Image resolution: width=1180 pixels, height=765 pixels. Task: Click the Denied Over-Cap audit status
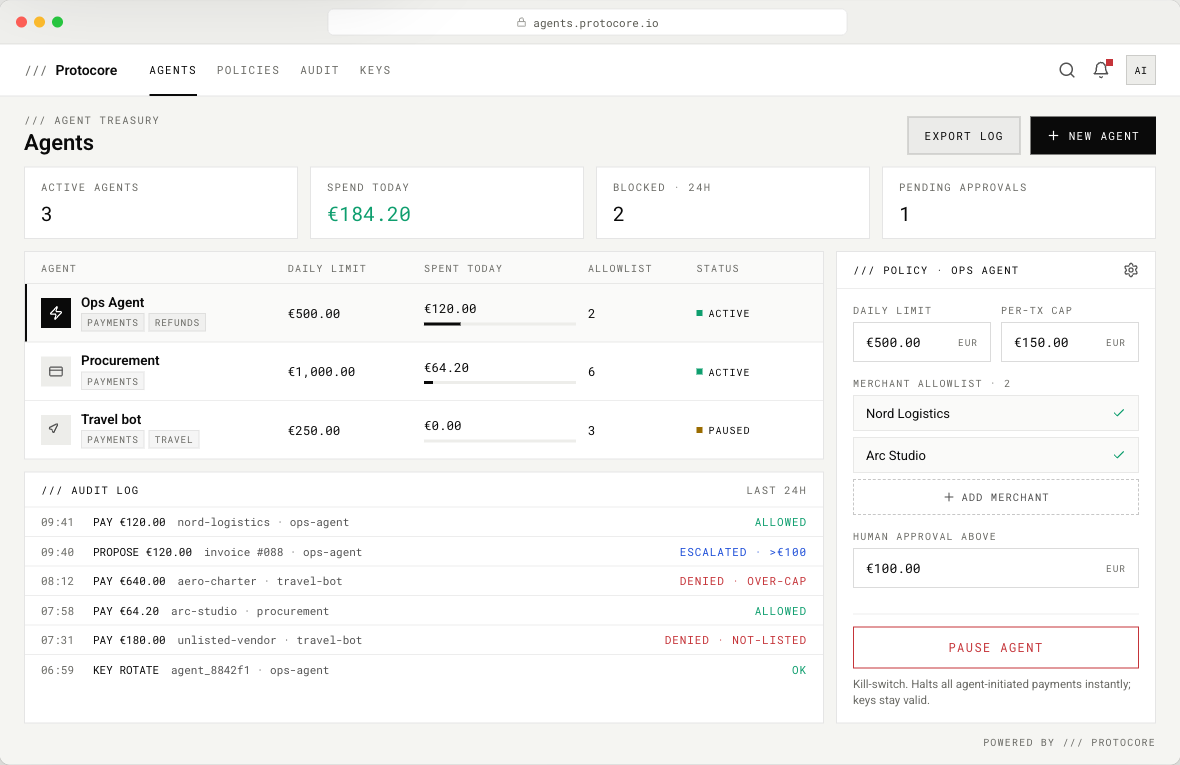[x=743, y=581]
